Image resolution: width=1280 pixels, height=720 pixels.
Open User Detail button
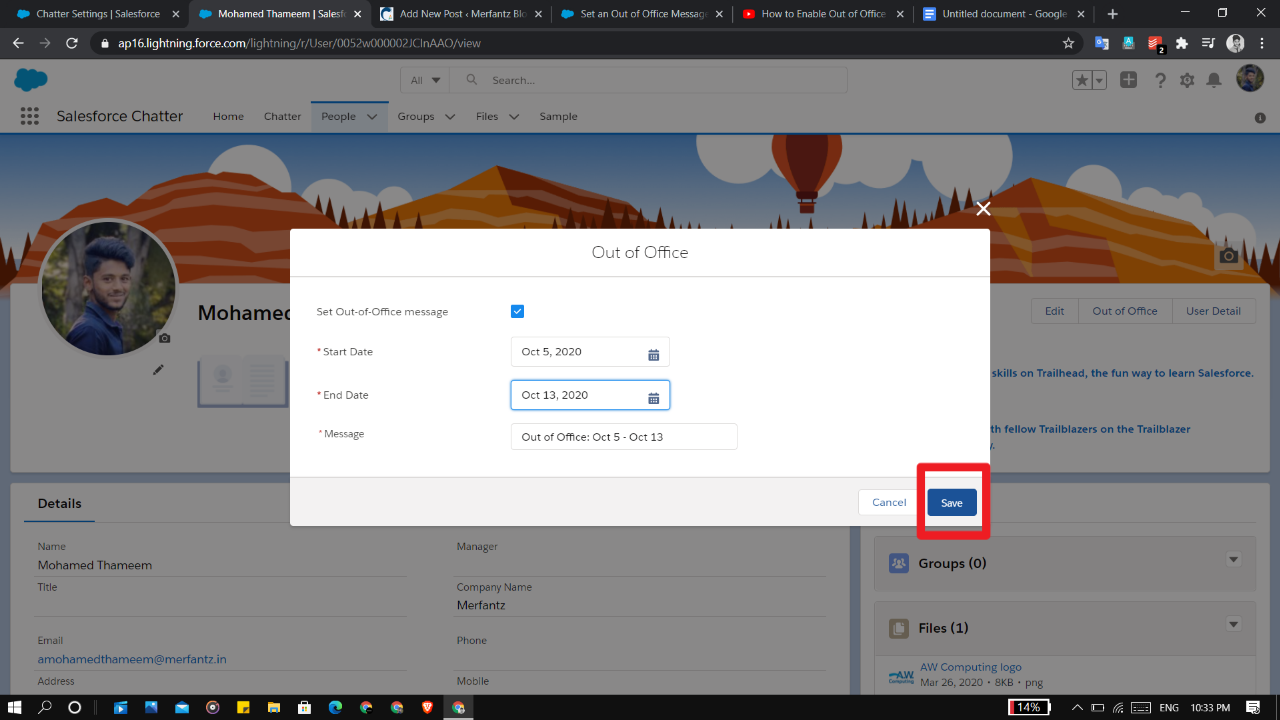(x=1213, y=311)
